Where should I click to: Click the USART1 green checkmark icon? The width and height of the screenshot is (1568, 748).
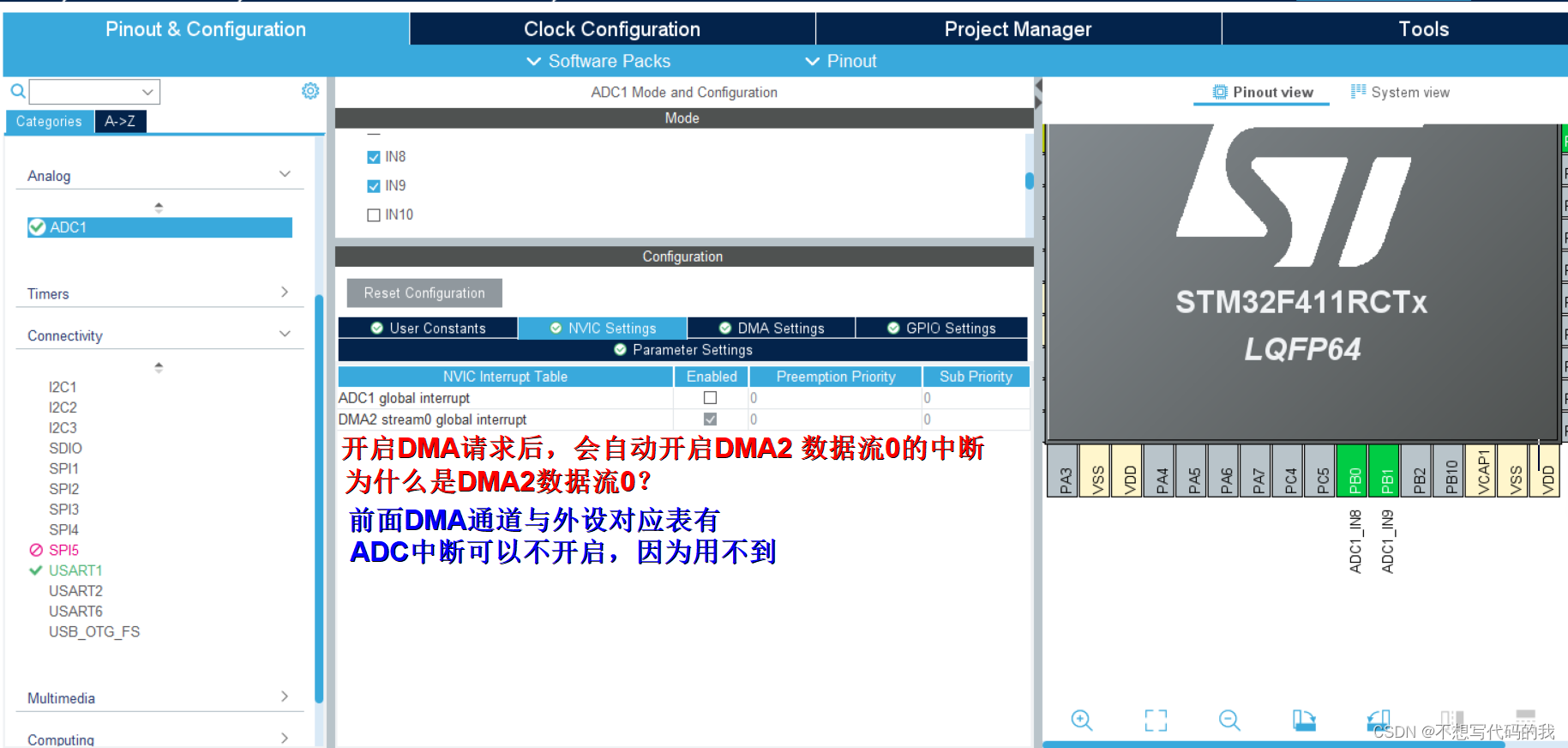[x=36, y=570]
